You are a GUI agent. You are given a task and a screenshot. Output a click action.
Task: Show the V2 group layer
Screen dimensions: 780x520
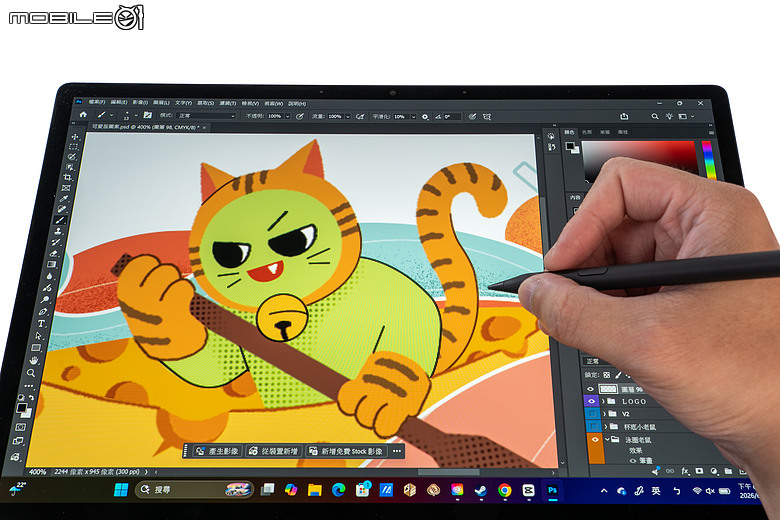point(592,414)
